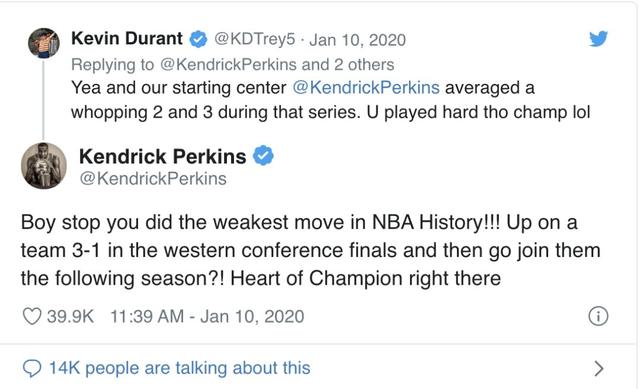Click 'Replying to @KendrickPerkins and 2 others'
The height and width of the screenshot is (389, 640).
tap(233, 64)
